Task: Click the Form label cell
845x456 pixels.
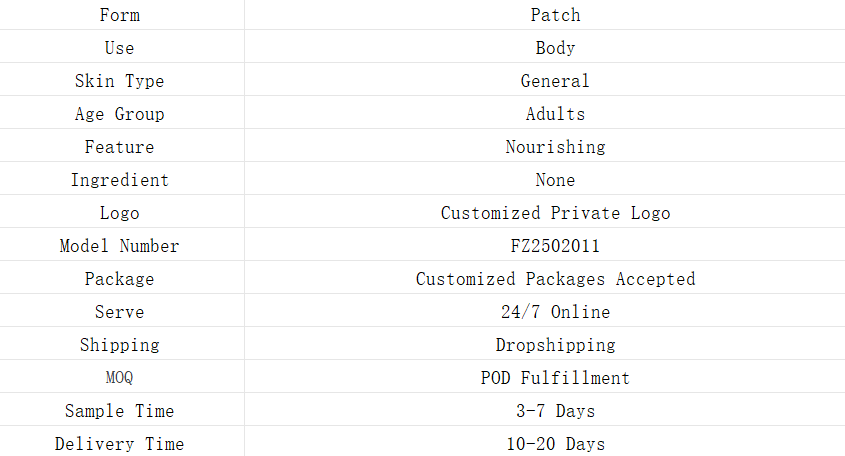Action: pyautogui.click(x=120, y=15)
